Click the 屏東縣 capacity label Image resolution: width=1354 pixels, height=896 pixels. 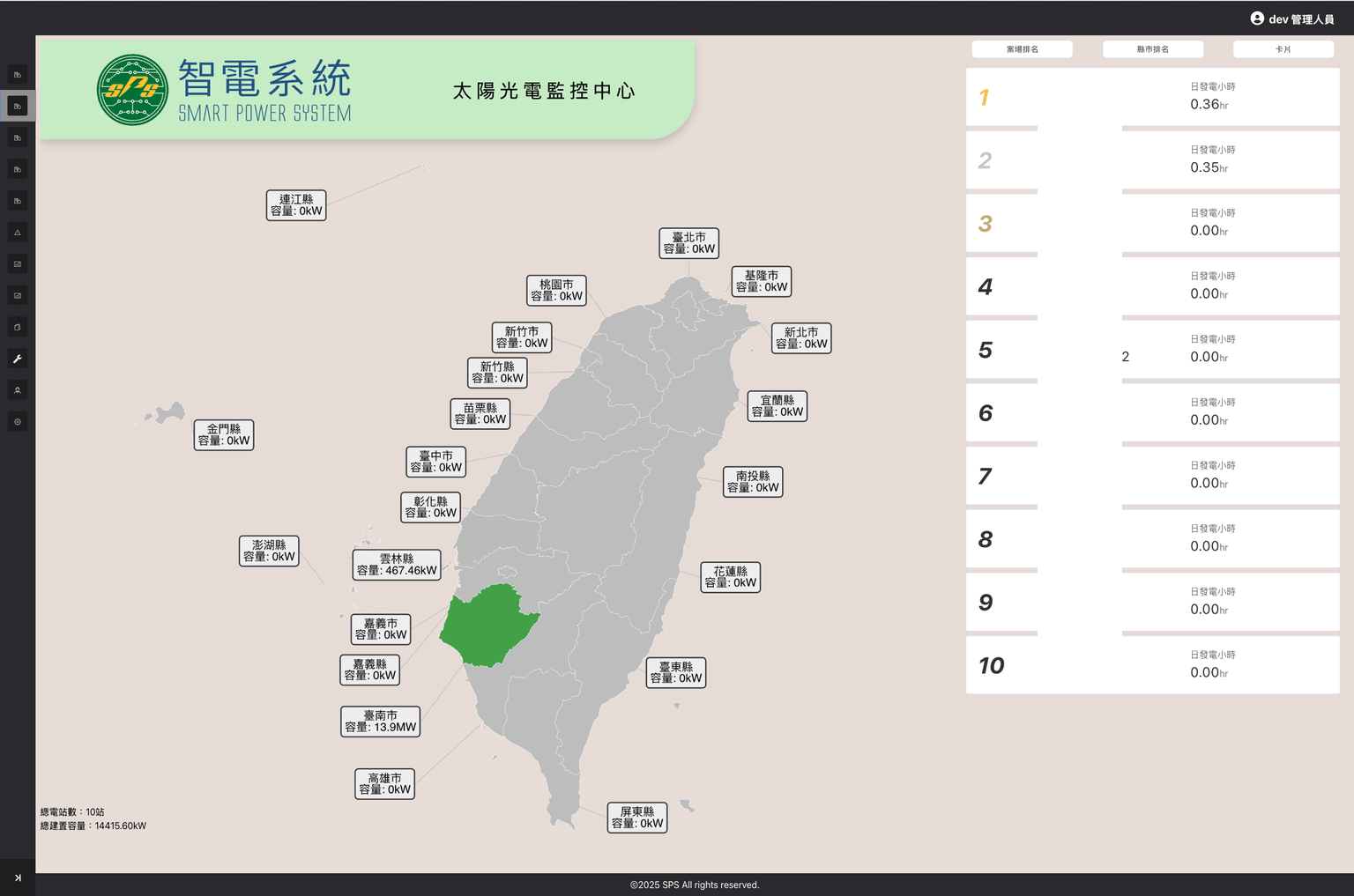point(637,818)
